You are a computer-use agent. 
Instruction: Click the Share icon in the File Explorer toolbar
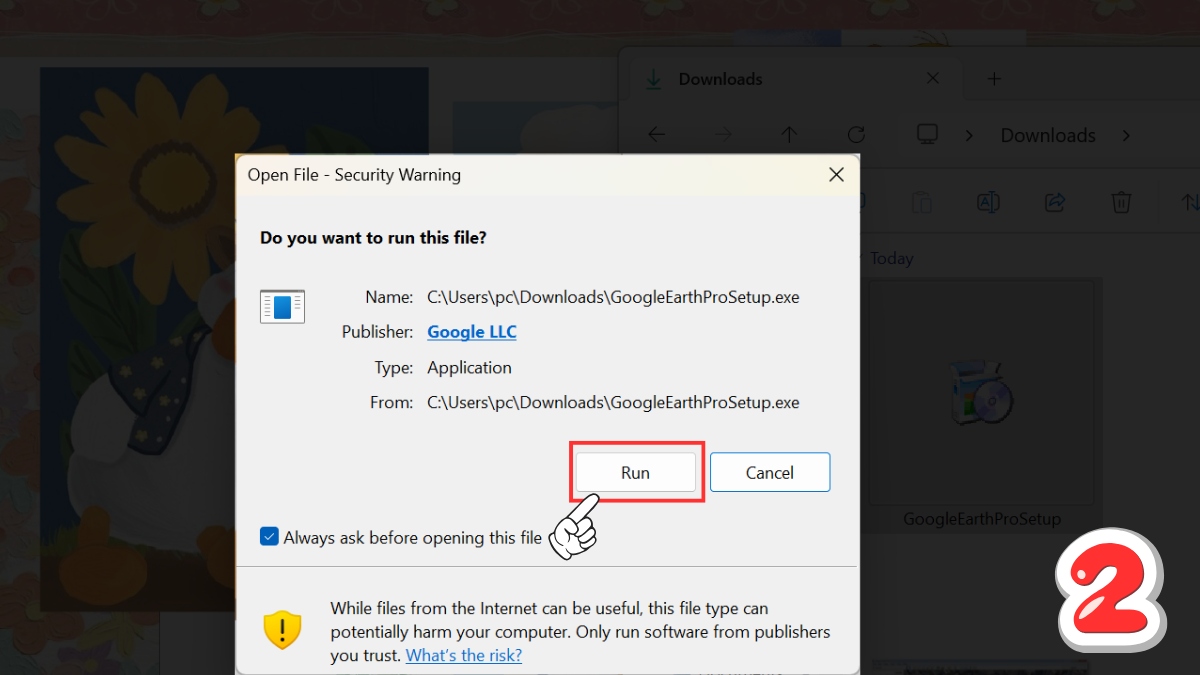pyautogui.click(x=1055, y=203)
